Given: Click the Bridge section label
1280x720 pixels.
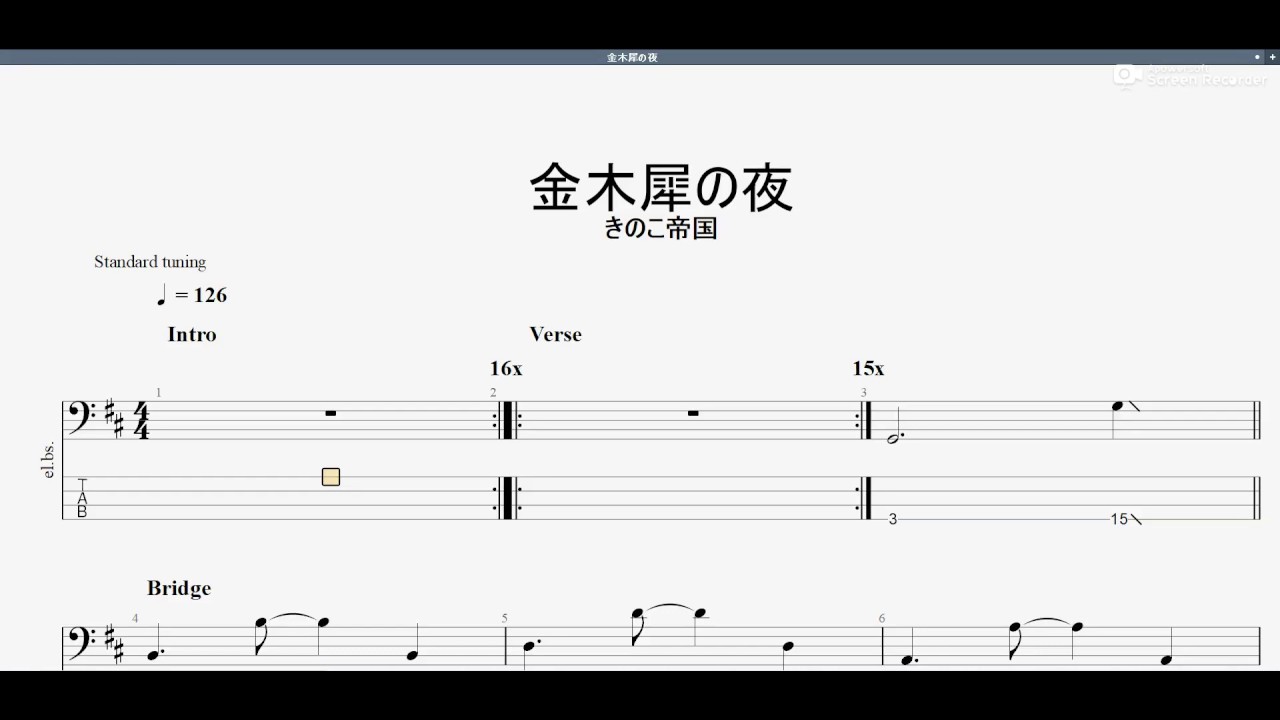Looking at the screenshot, I should point(179,588).
